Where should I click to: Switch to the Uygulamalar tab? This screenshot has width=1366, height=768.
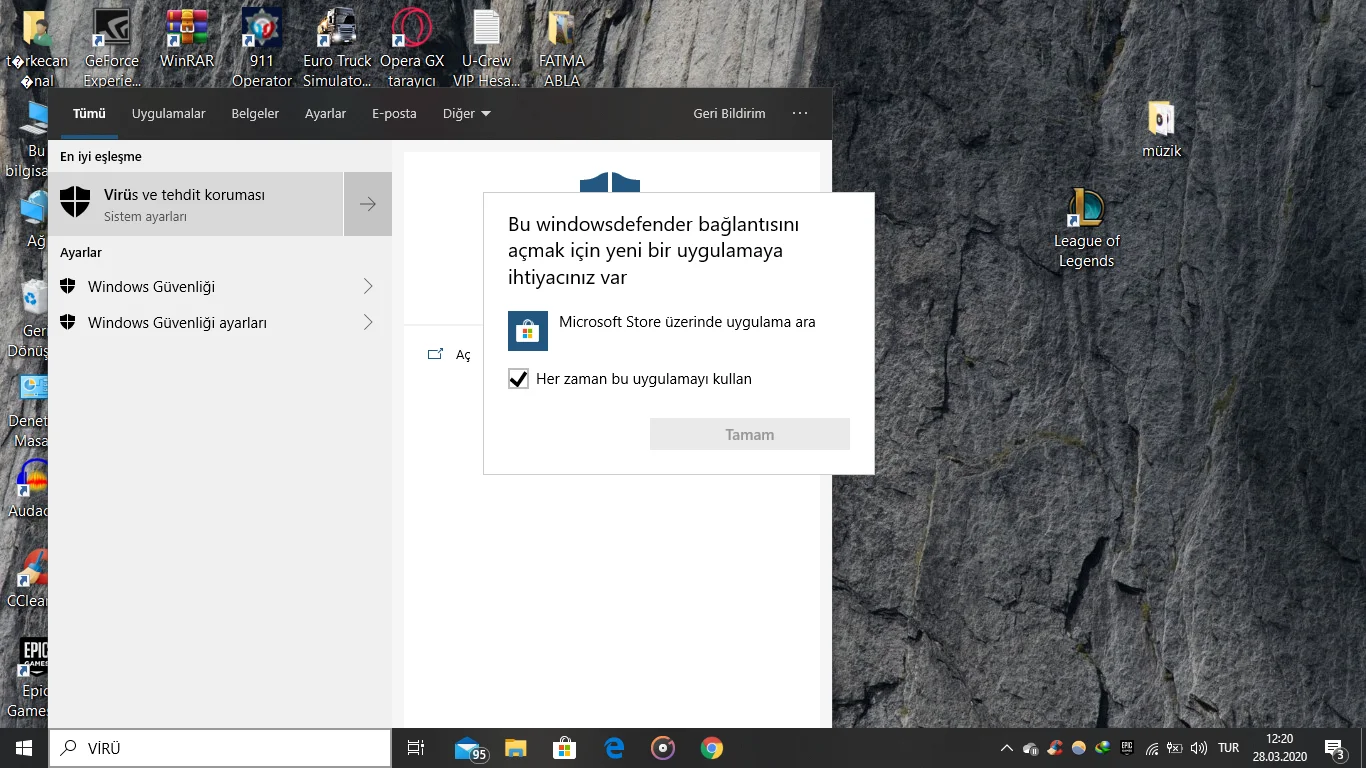tap(168, 113)
